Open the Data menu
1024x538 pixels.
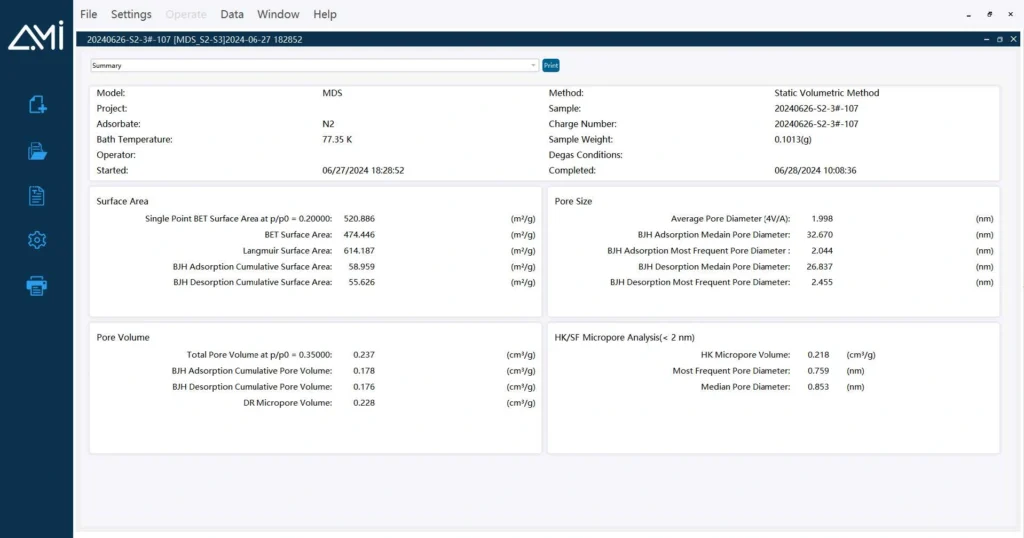click(232, 15)
